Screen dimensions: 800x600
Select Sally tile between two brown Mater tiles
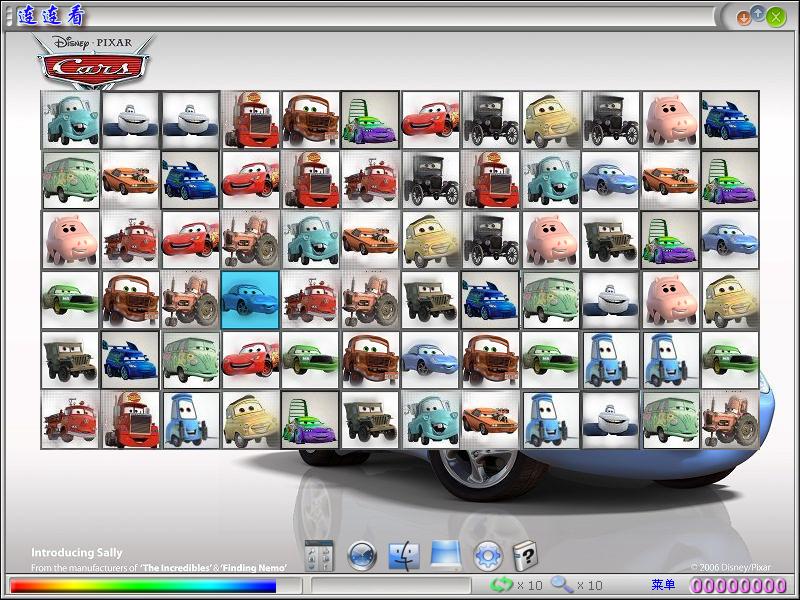[x=430, y=360]
